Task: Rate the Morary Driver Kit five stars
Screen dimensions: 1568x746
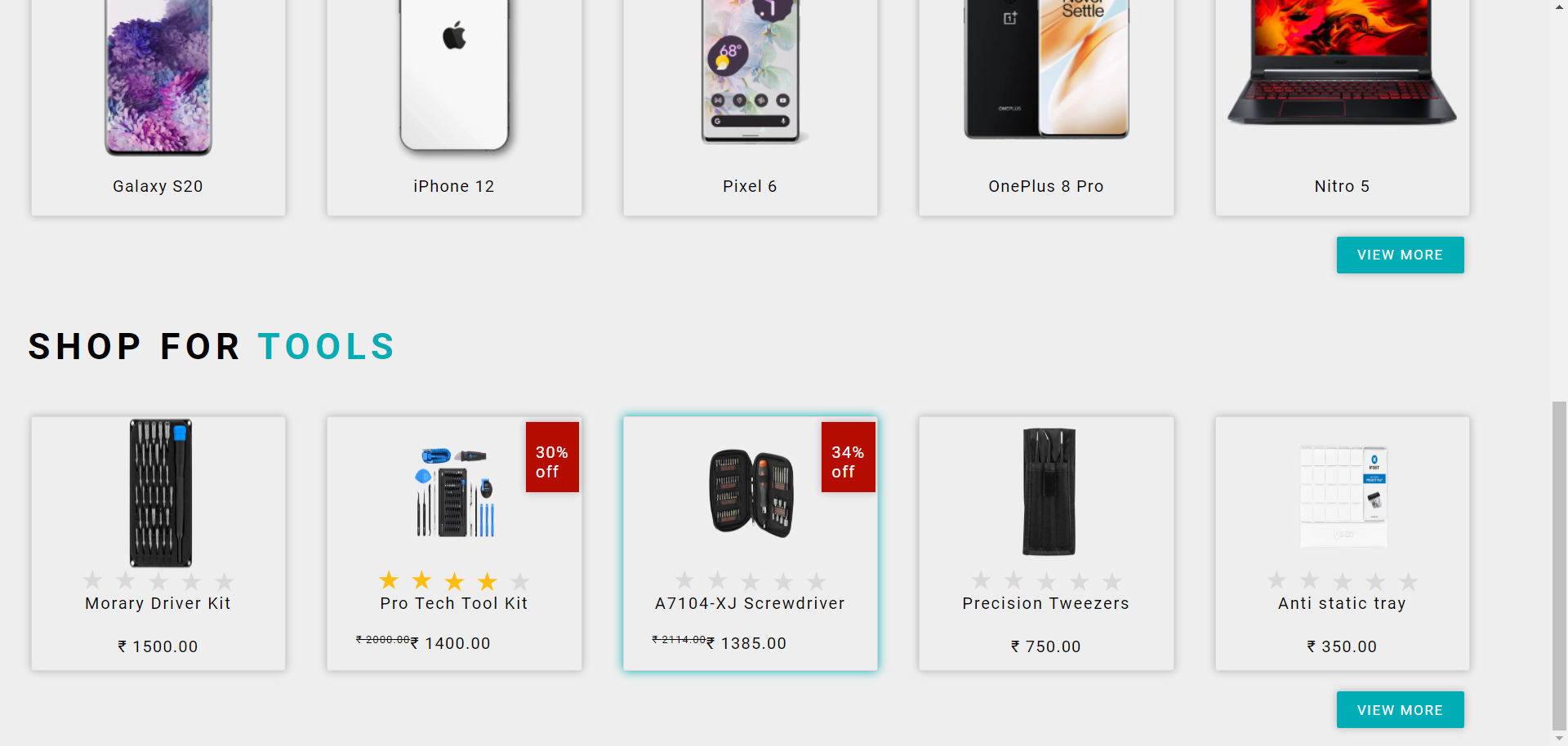Action: pos(225,580)
